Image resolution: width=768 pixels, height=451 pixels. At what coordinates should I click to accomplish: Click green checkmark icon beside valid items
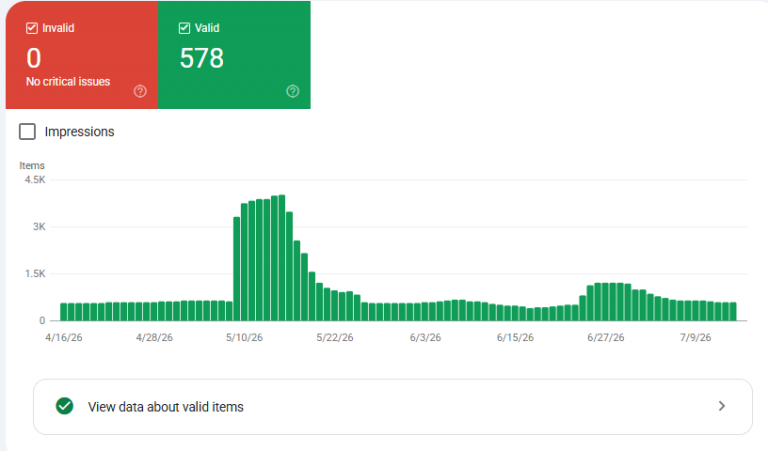(64, 406)
